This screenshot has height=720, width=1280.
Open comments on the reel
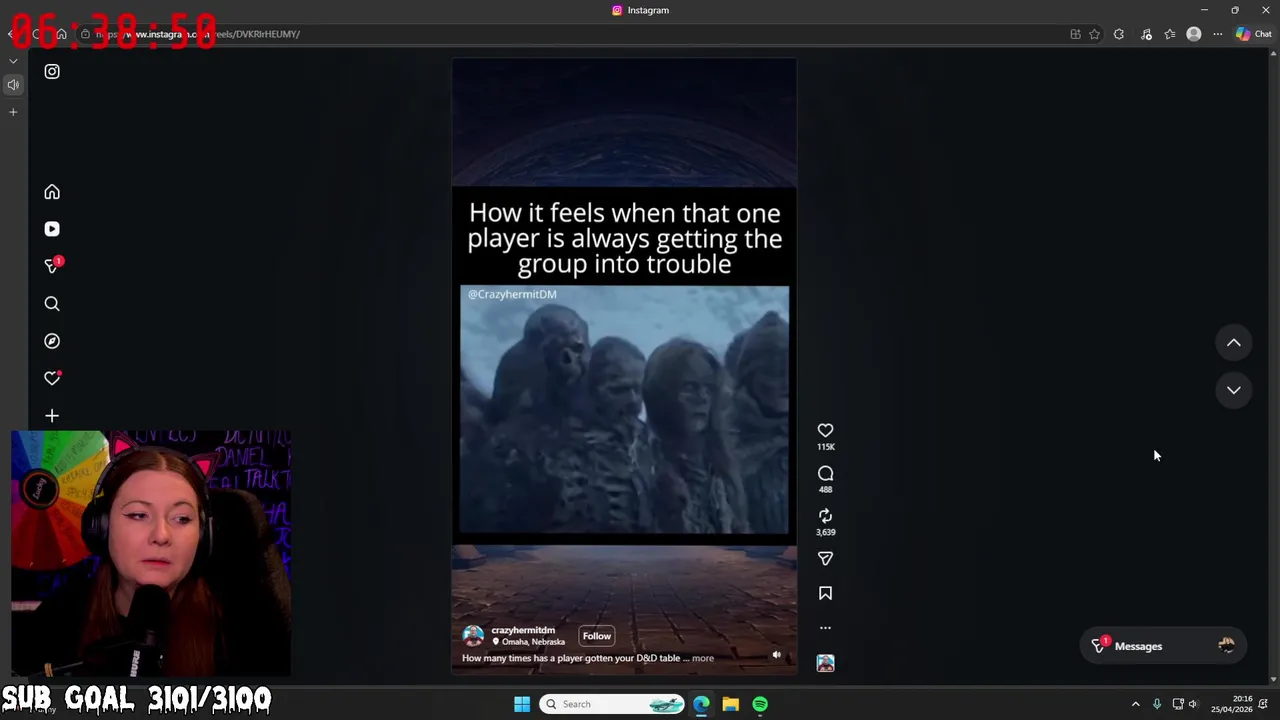coord(825,474)
